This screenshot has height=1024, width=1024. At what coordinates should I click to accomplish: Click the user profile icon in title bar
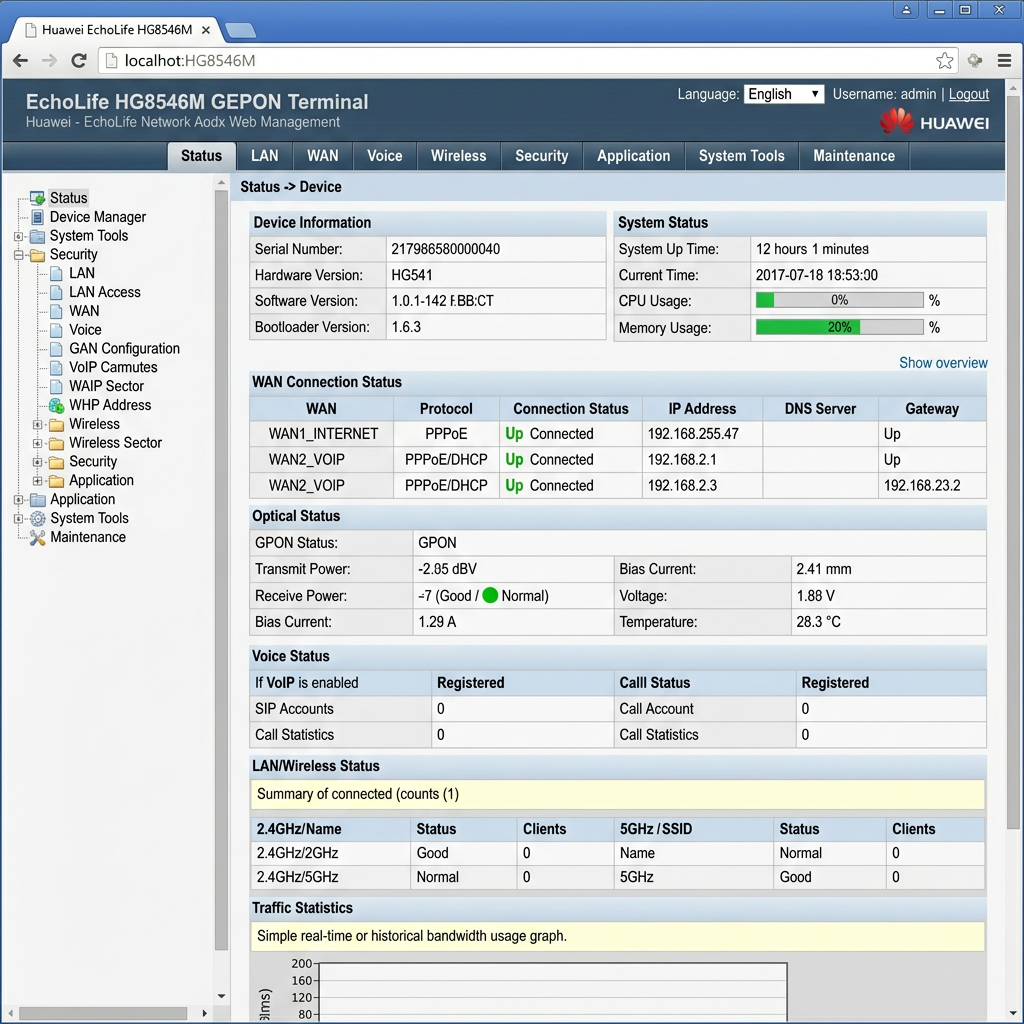(x=906, y=10)
